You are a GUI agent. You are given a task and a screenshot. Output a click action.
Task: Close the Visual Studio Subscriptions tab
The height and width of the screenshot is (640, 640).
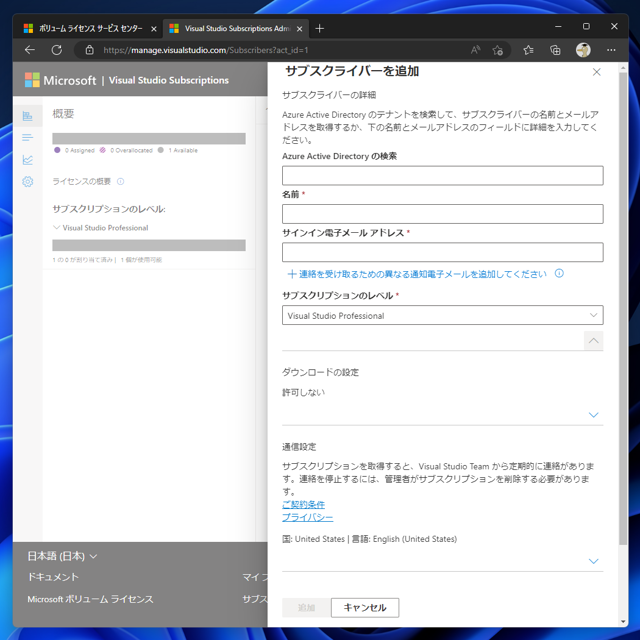click(x=299, y=29)
